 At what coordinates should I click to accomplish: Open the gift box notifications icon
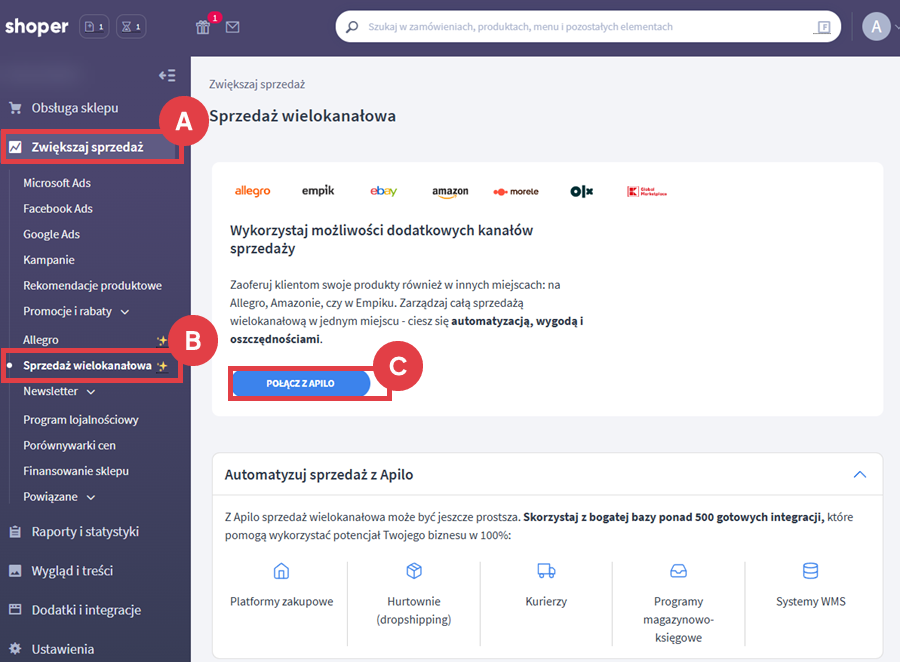pyautogui.click(x=203, y=27)
